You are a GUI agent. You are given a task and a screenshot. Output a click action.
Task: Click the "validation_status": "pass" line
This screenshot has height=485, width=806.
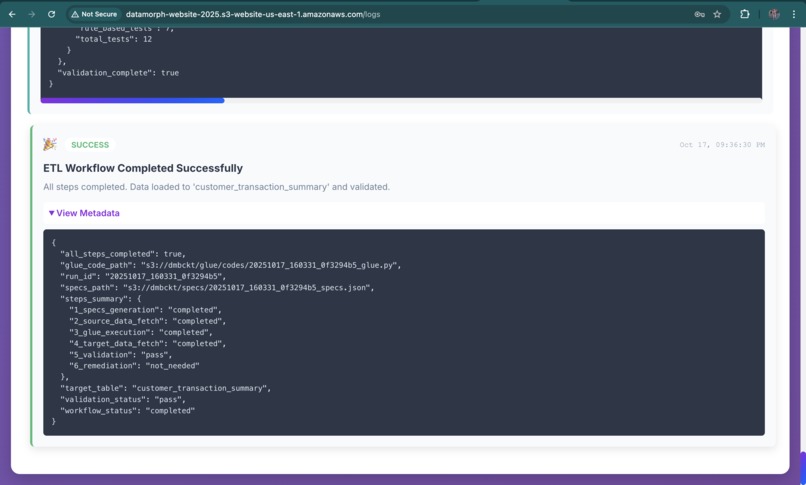coord(123,400)
